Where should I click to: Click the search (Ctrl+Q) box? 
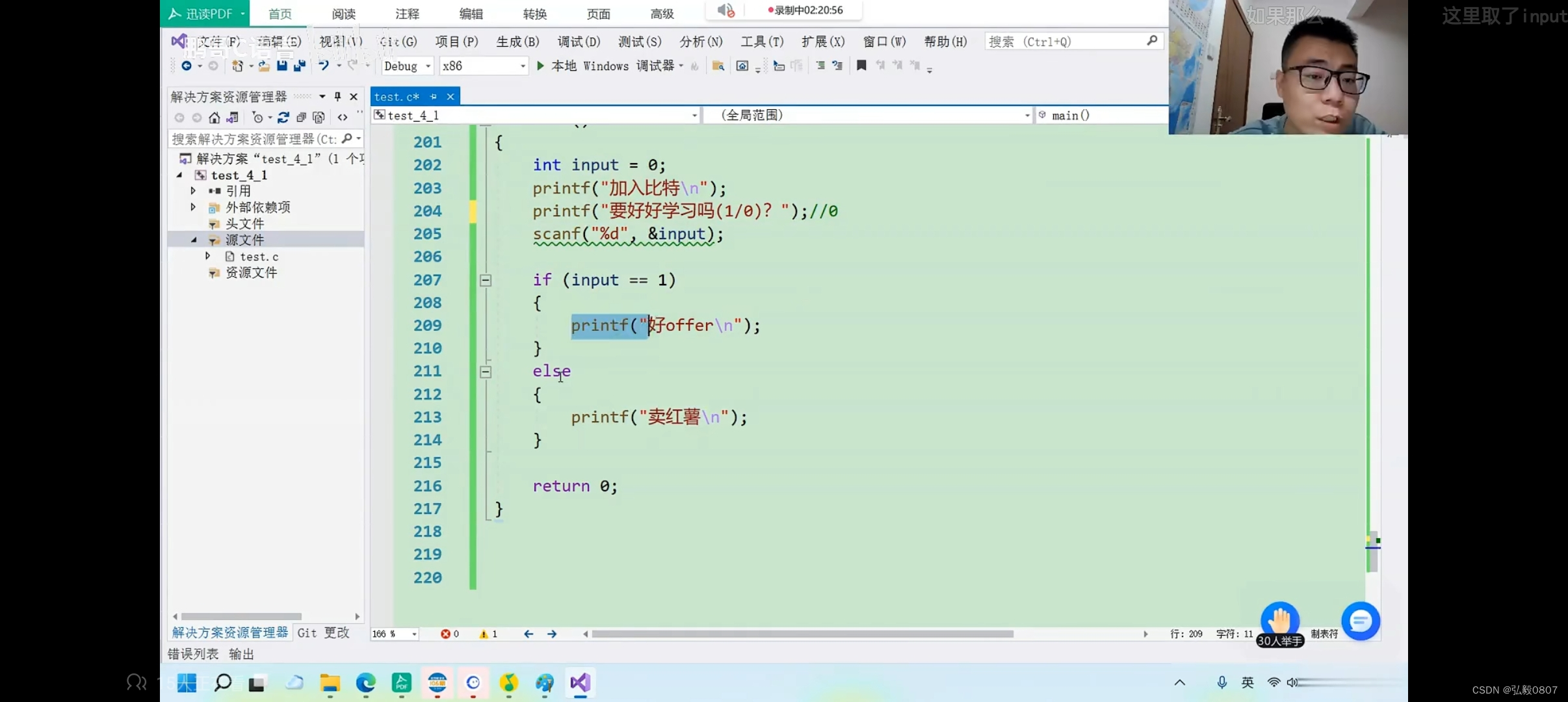[x=1073, y=42]
